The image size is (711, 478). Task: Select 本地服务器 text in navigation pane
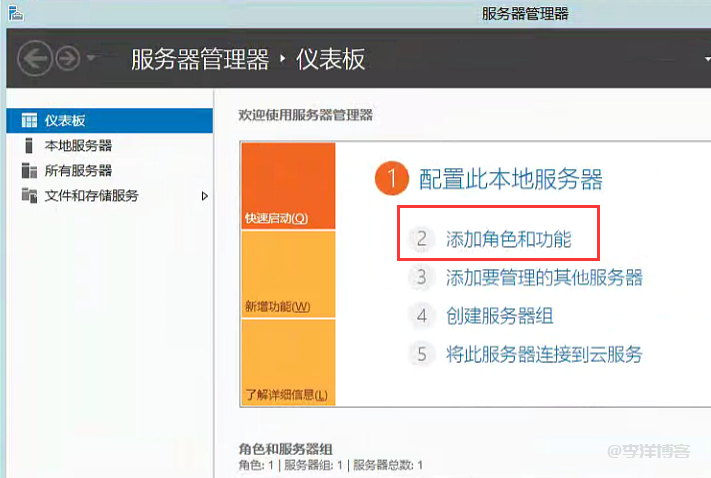[78, 146]
